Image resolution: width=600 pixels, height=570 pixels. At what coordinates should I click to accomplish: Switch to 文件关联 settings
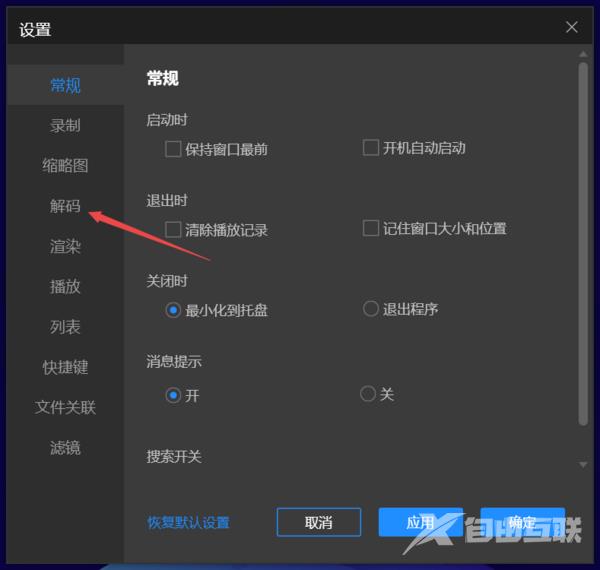coord(65,407)
